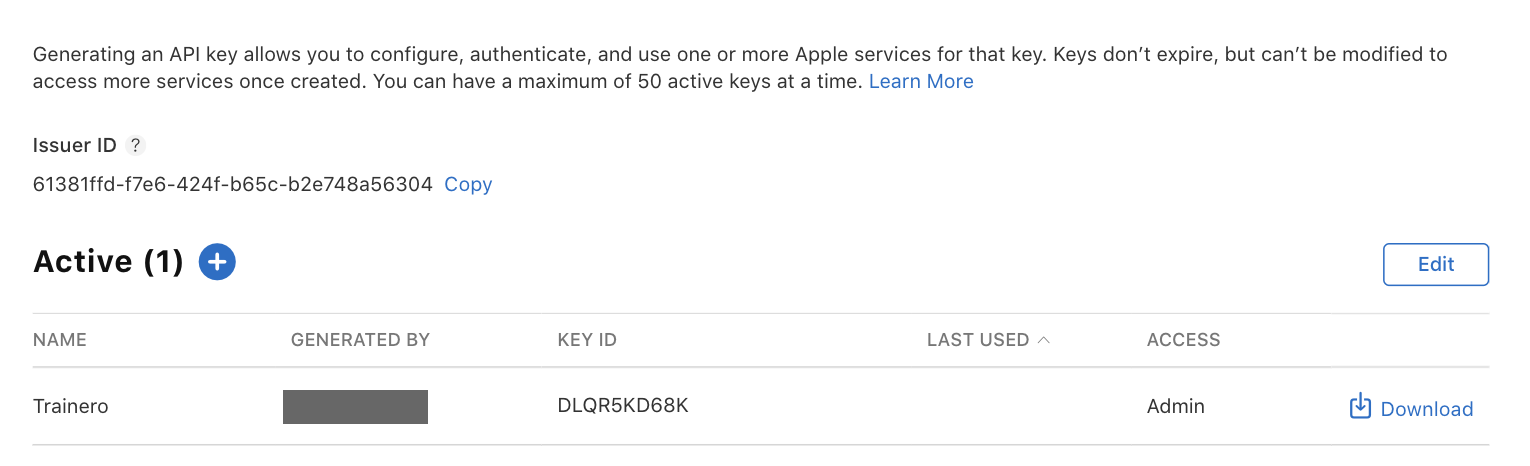This screenshot has width=1530, height=466.
Task: Click the Issuer ID label
Action: [x=75, y=145]
